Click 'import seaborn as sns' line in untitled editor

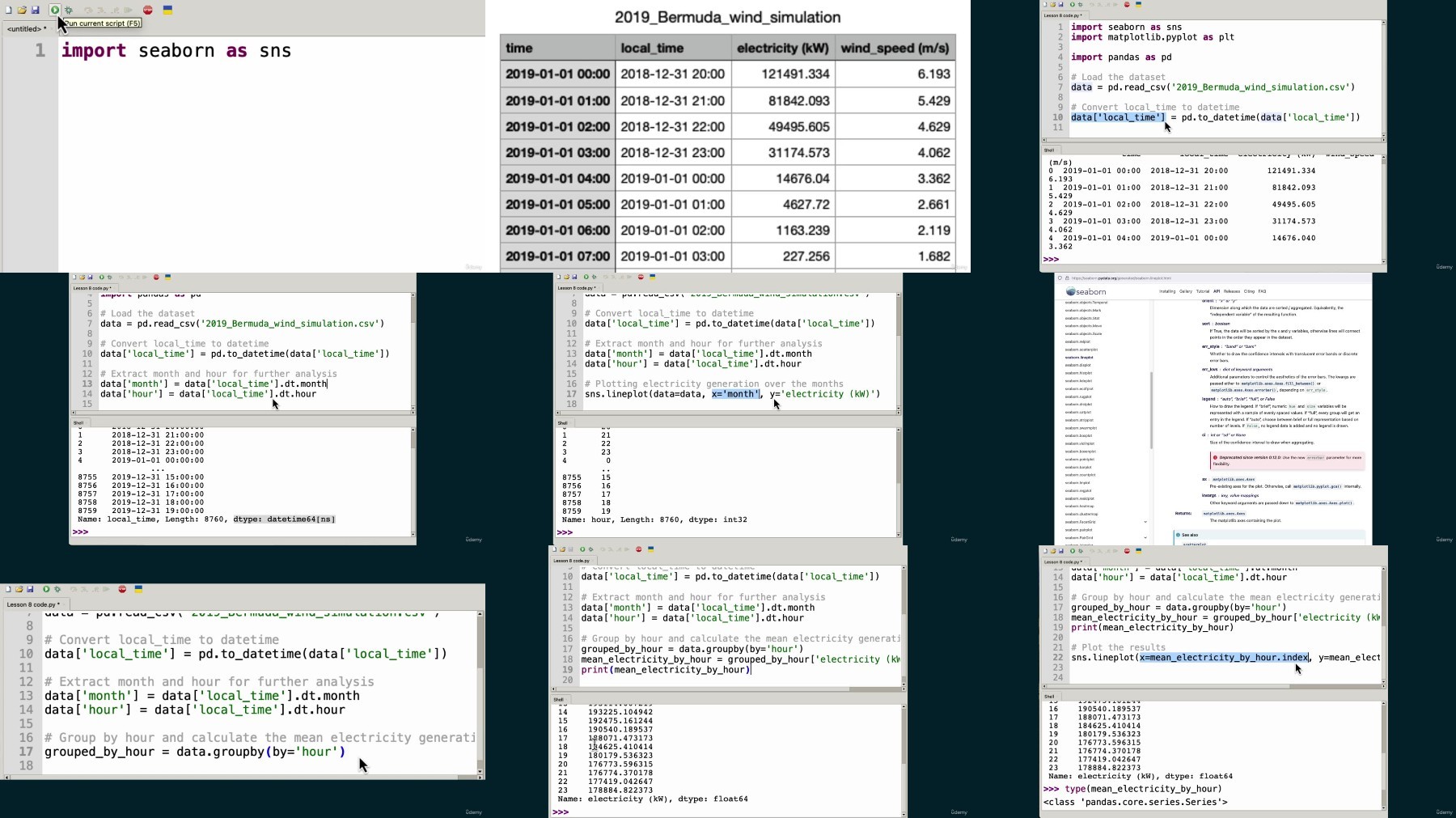click(x=176, y=51)
